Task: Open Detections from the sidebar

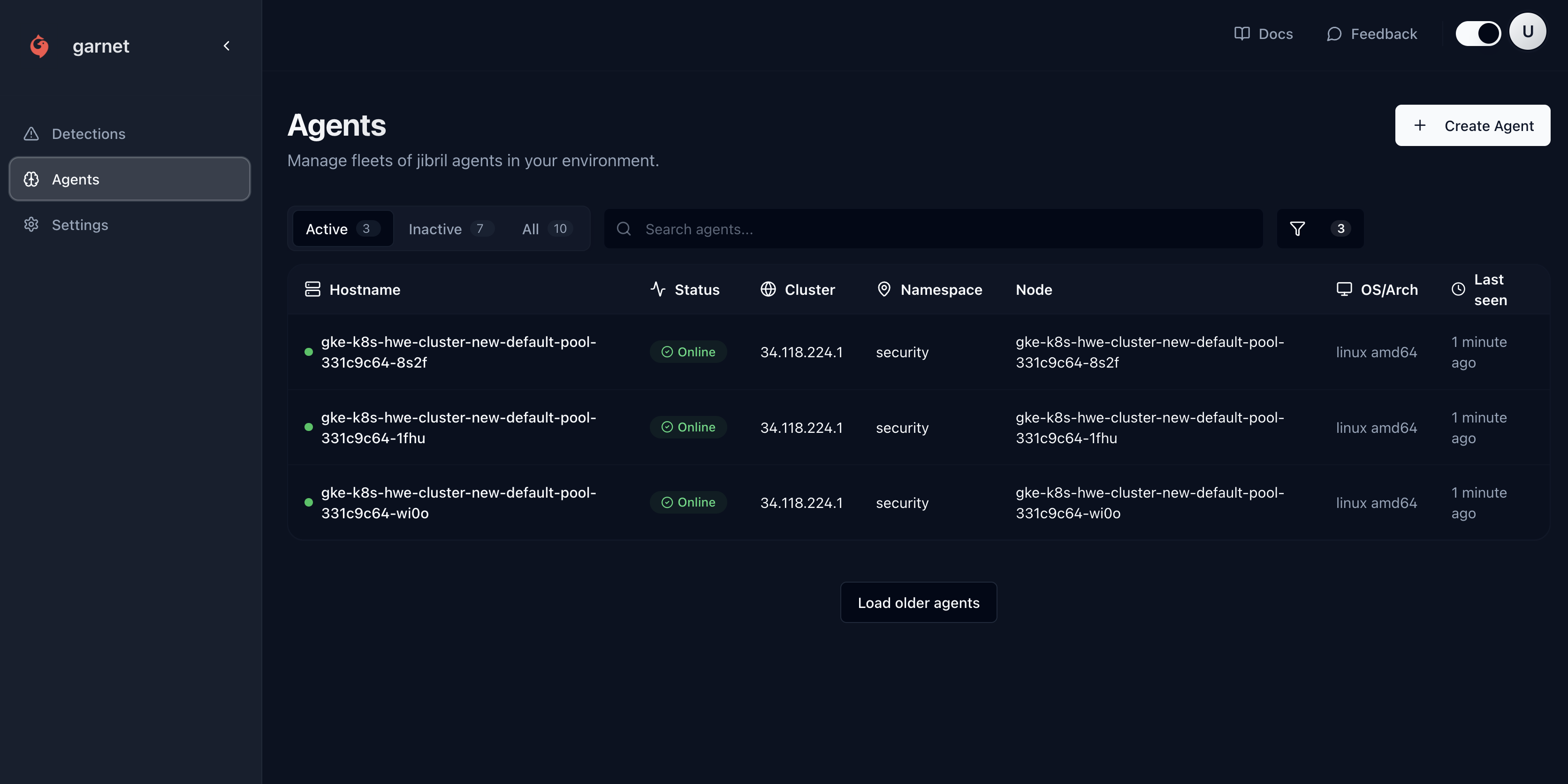Action: coord(88,134)
